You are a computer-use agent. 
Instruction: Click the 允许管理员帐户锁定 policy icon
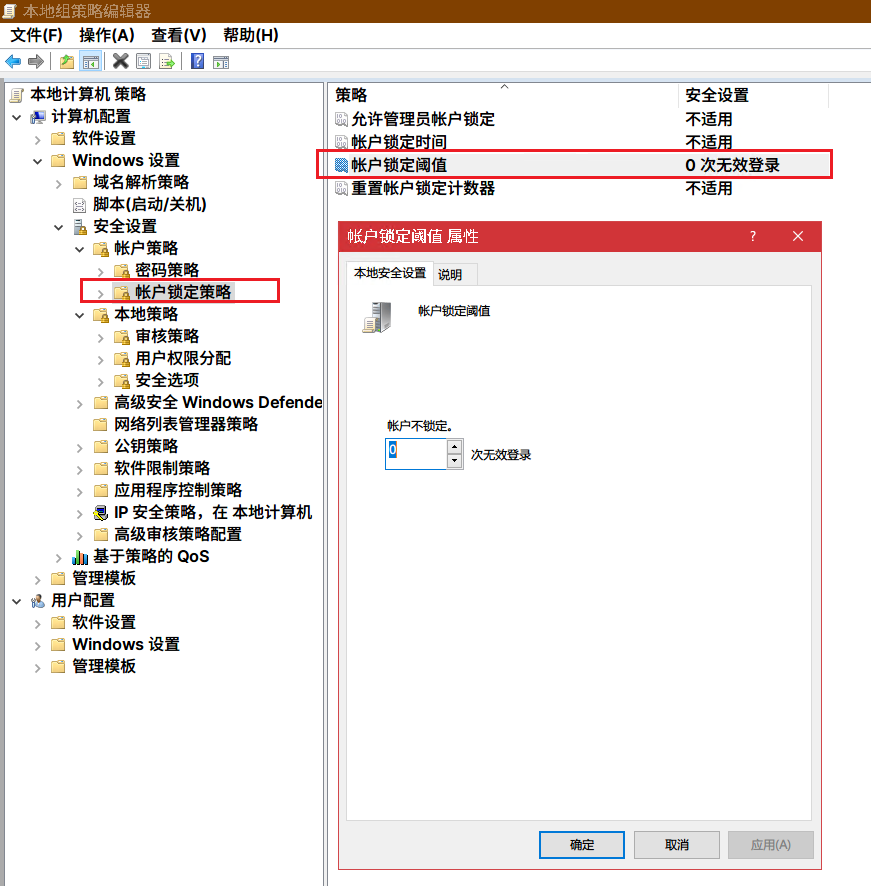click(x=341, y=119)
